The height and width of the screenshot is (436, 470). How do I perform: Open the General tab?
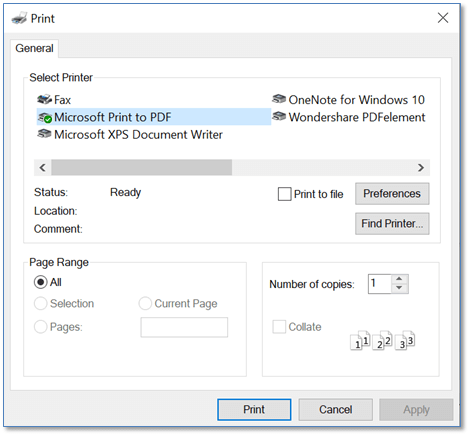pos(34,48)
